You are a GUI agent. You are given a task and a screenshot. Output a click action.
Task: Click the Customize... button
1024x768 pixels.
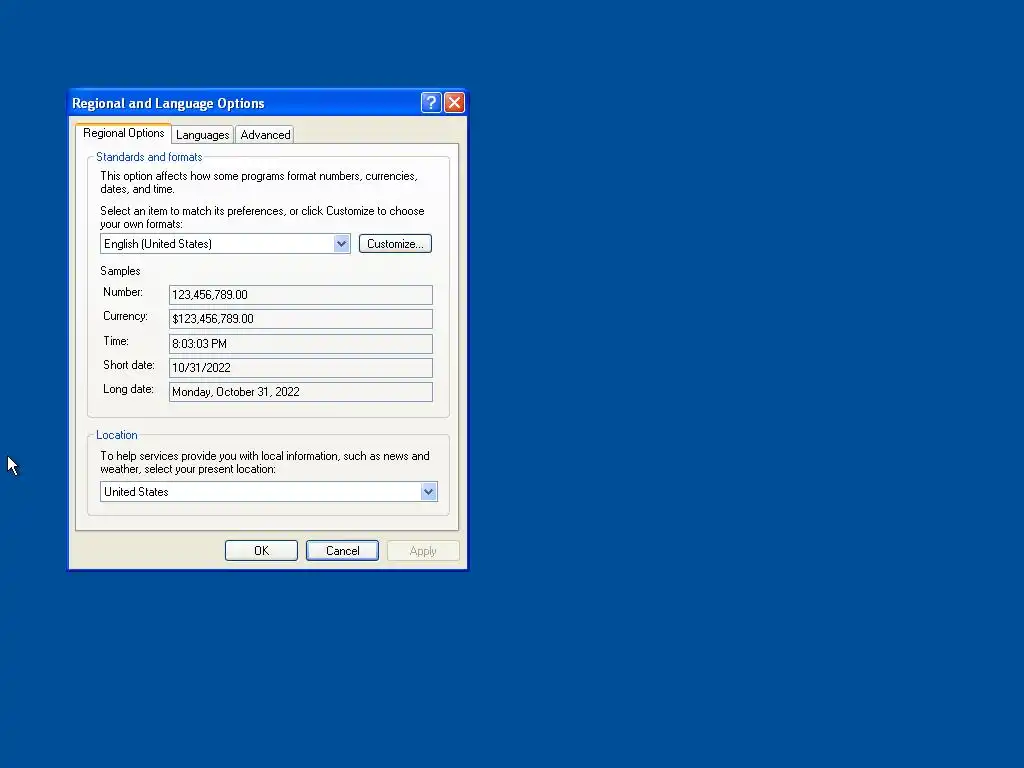pyautogui.click(x=395, y=244)
